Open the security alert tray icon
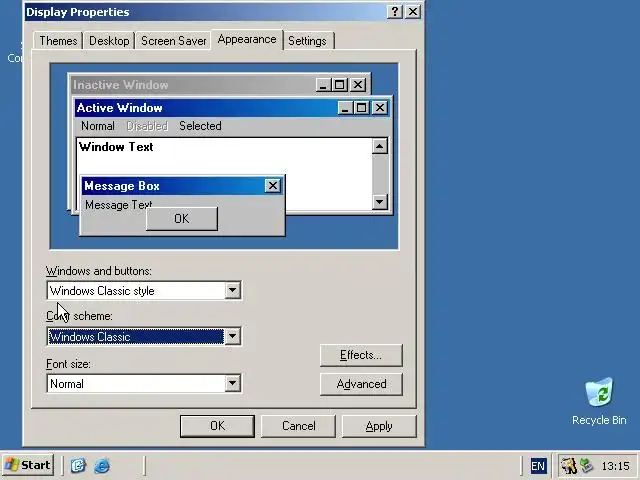Viewport: 640px width, 480px height. coord(568,466)
